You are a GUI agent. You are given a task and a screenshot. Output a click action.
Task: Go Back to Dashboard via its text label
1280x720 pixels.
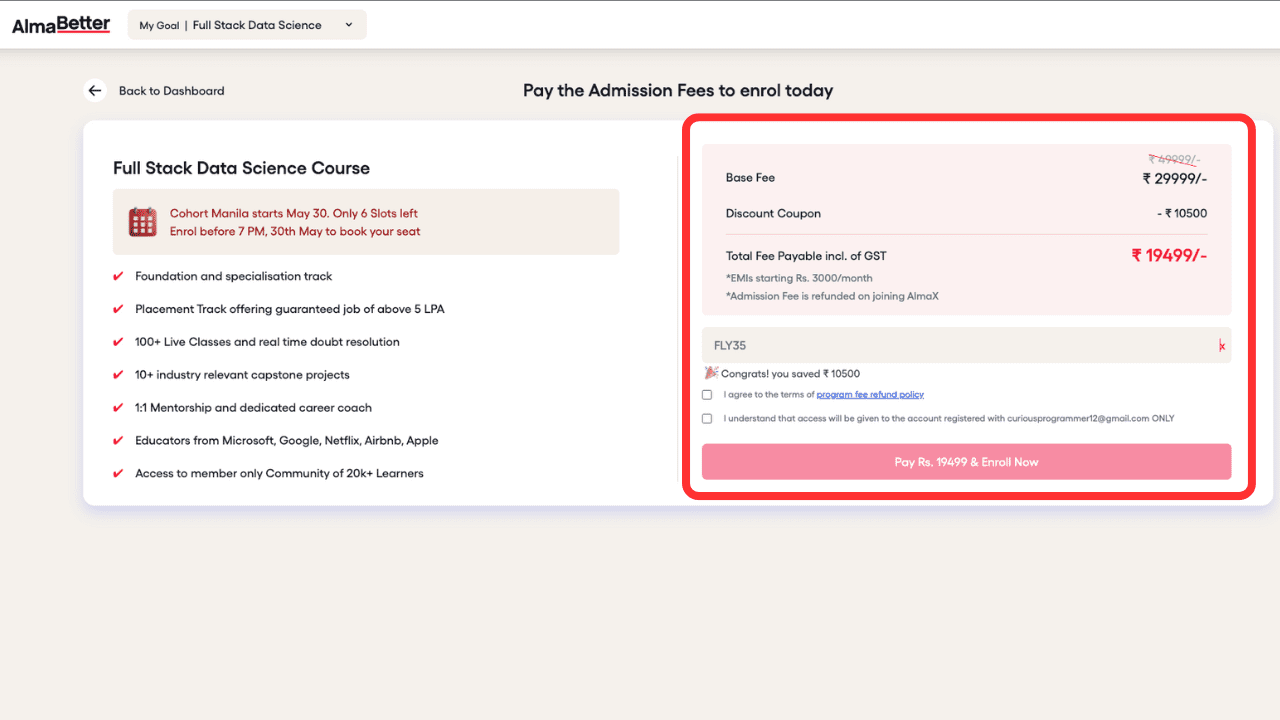(172, 91)
